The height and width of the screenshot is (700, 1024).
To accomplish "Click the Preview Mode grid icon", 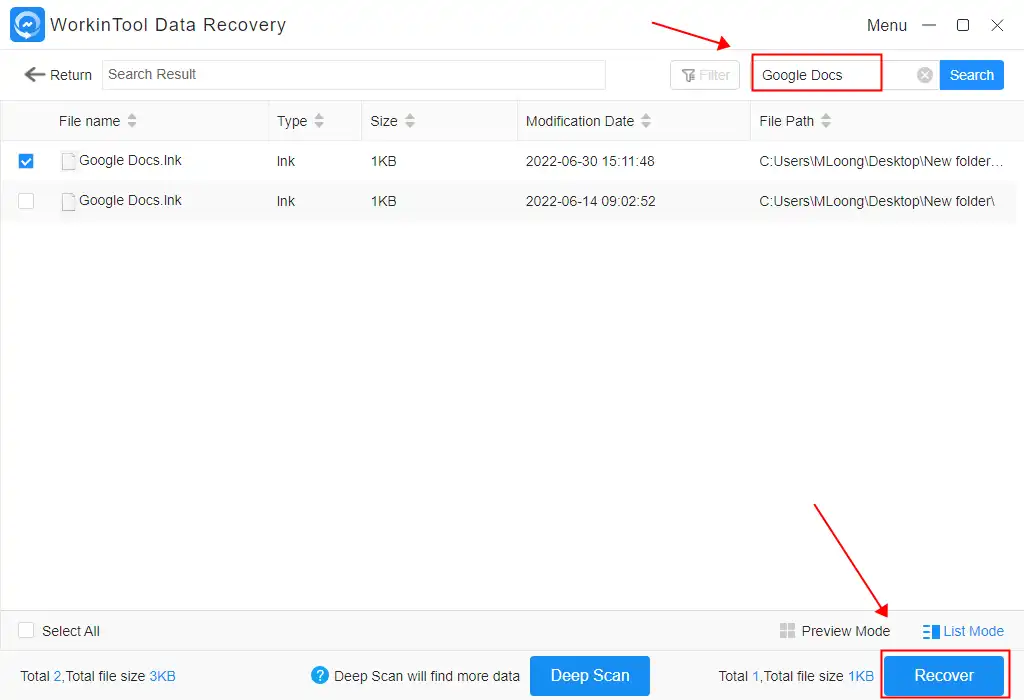I will tap(788, 631).
